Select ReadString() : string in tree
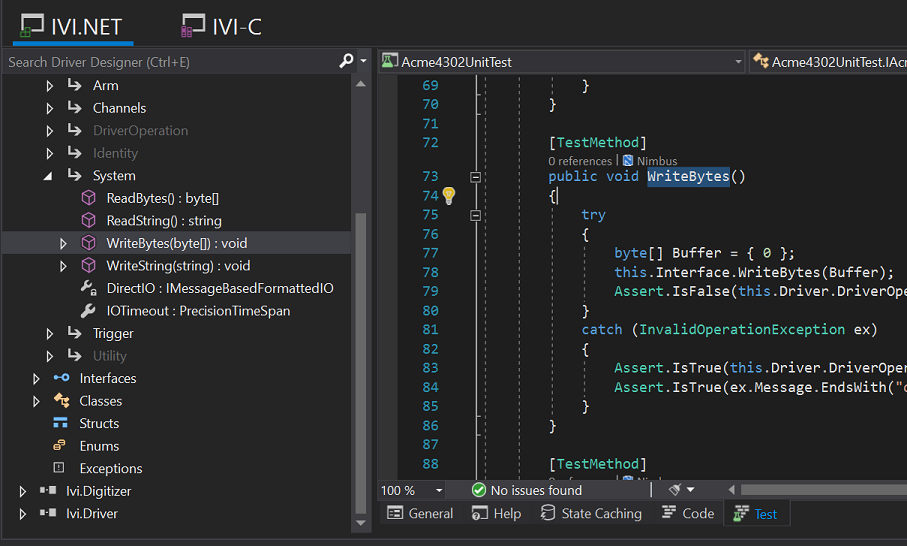This screenshot has width=907, height=546. click(164, 221)
